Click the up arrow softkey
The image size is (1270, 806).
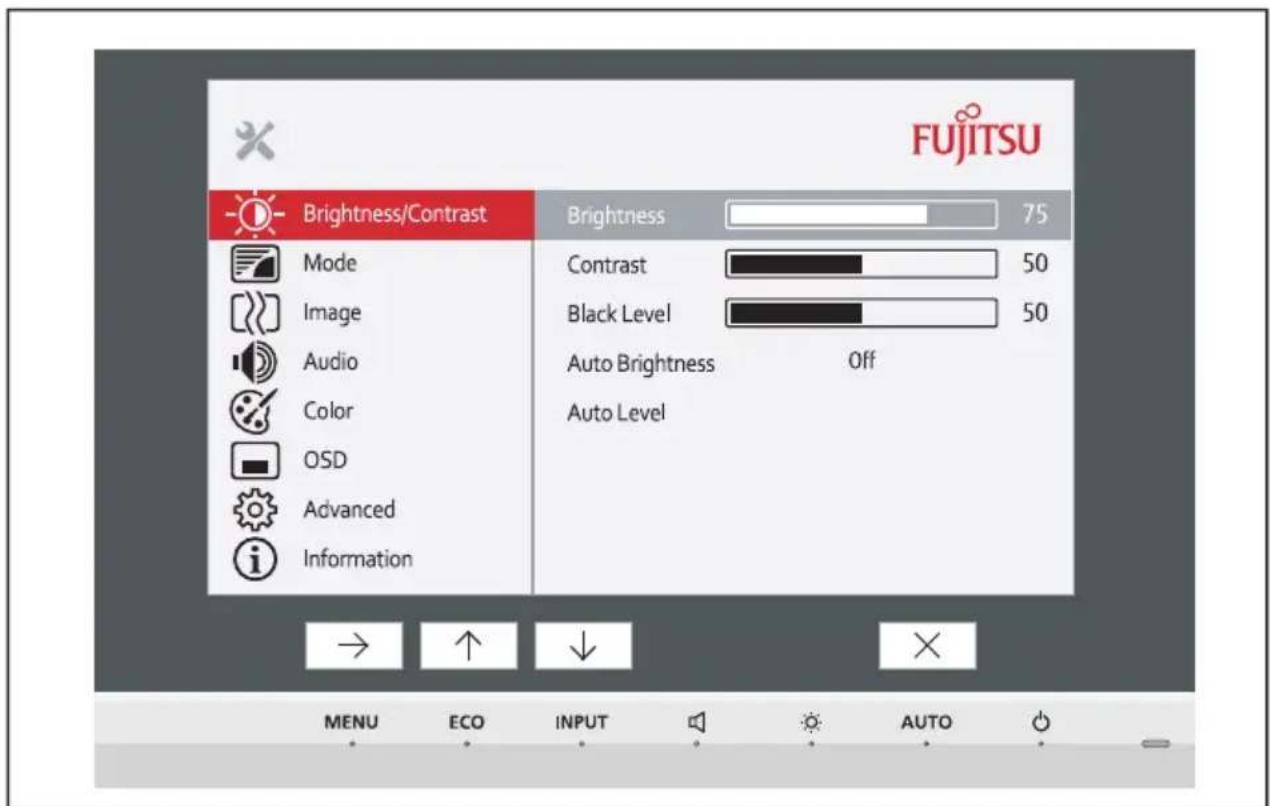pyautogui.click(x=468, y=646)
